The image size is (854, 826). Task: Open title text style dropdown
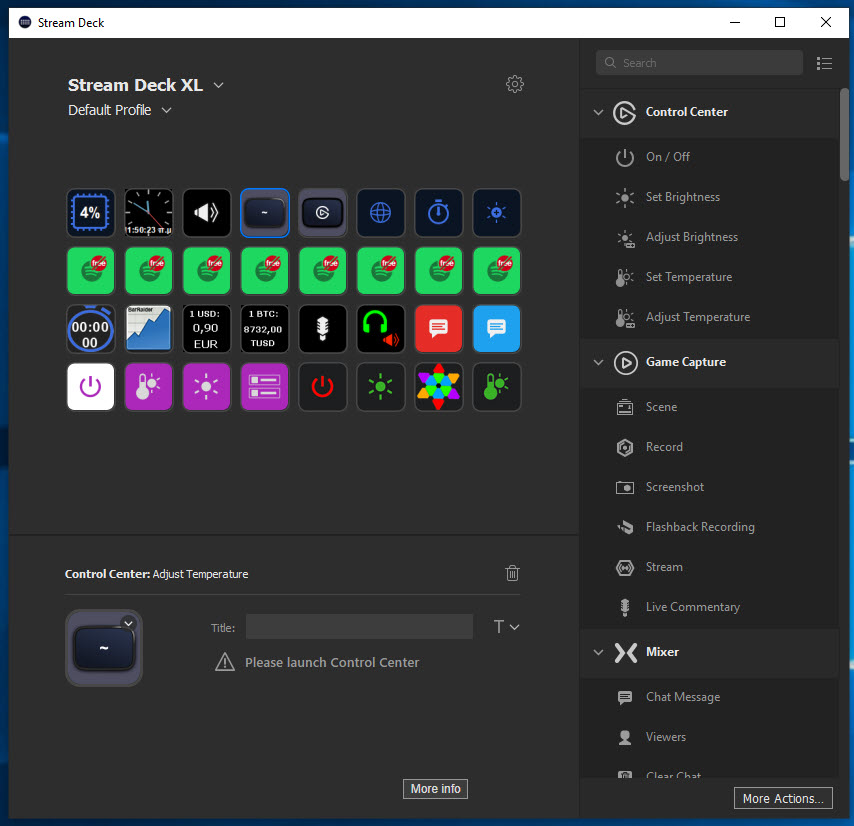tap(507, 627)
